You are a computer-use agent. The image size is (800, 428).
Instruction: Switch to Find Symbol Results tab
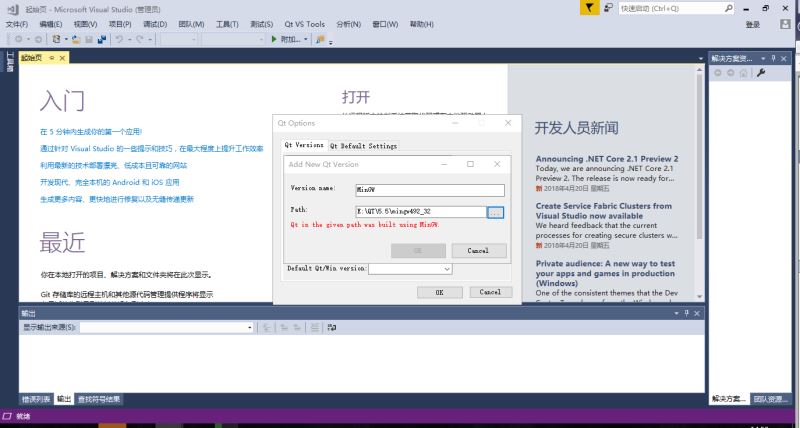coord(99,399)
